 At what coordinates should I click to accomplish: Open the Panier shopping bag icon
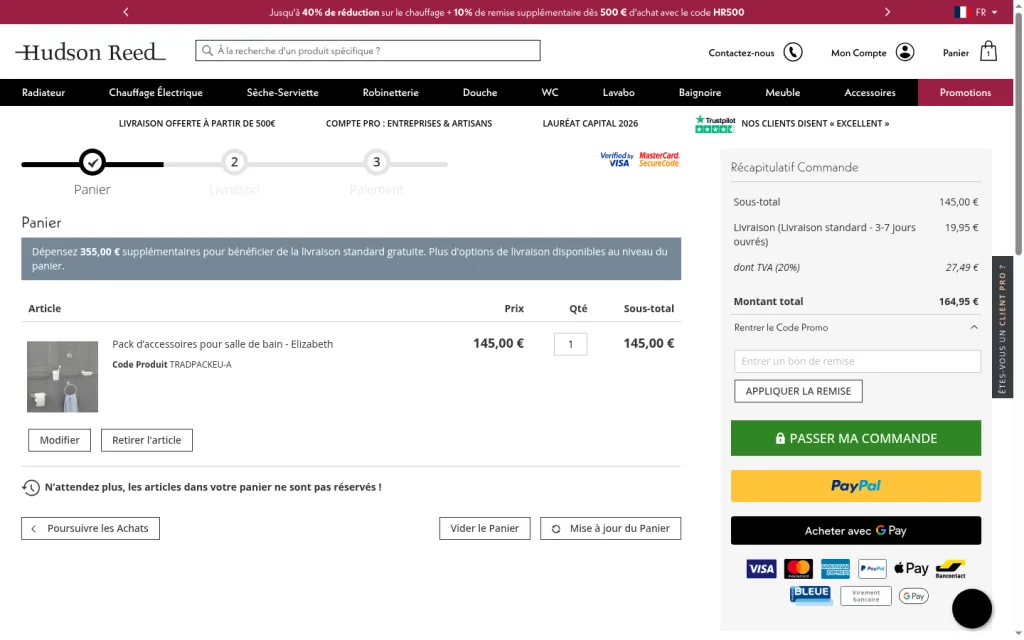tap(988, 51)
